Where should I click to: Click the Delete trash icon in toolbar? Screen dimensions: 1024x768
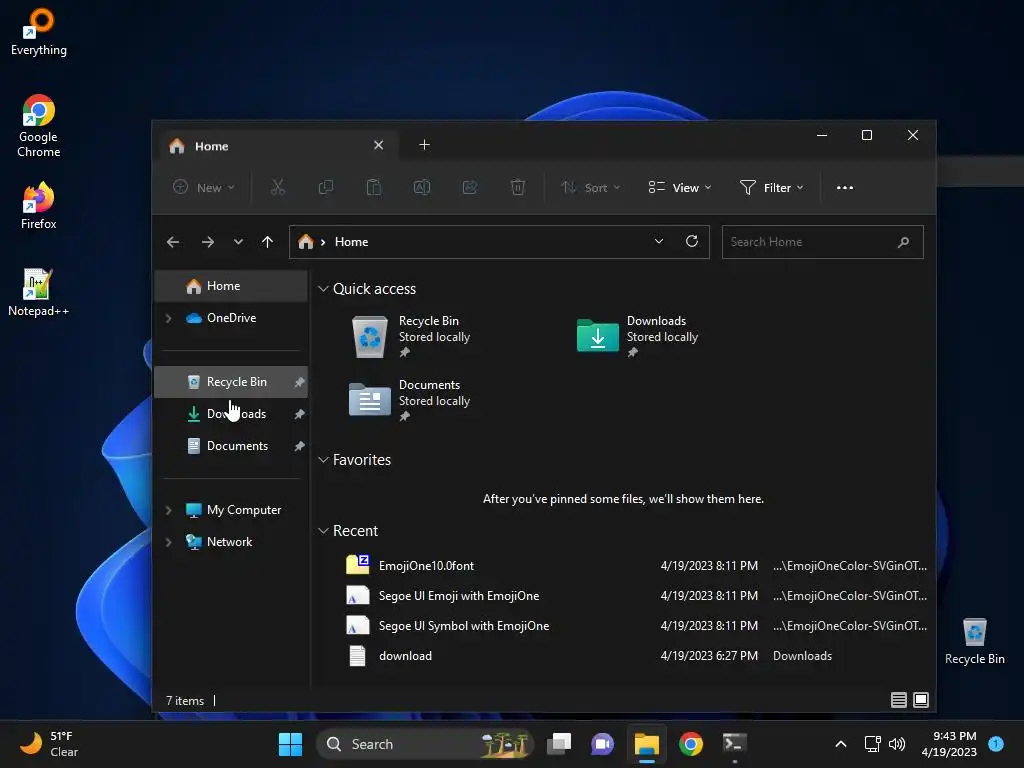point(518,187)
